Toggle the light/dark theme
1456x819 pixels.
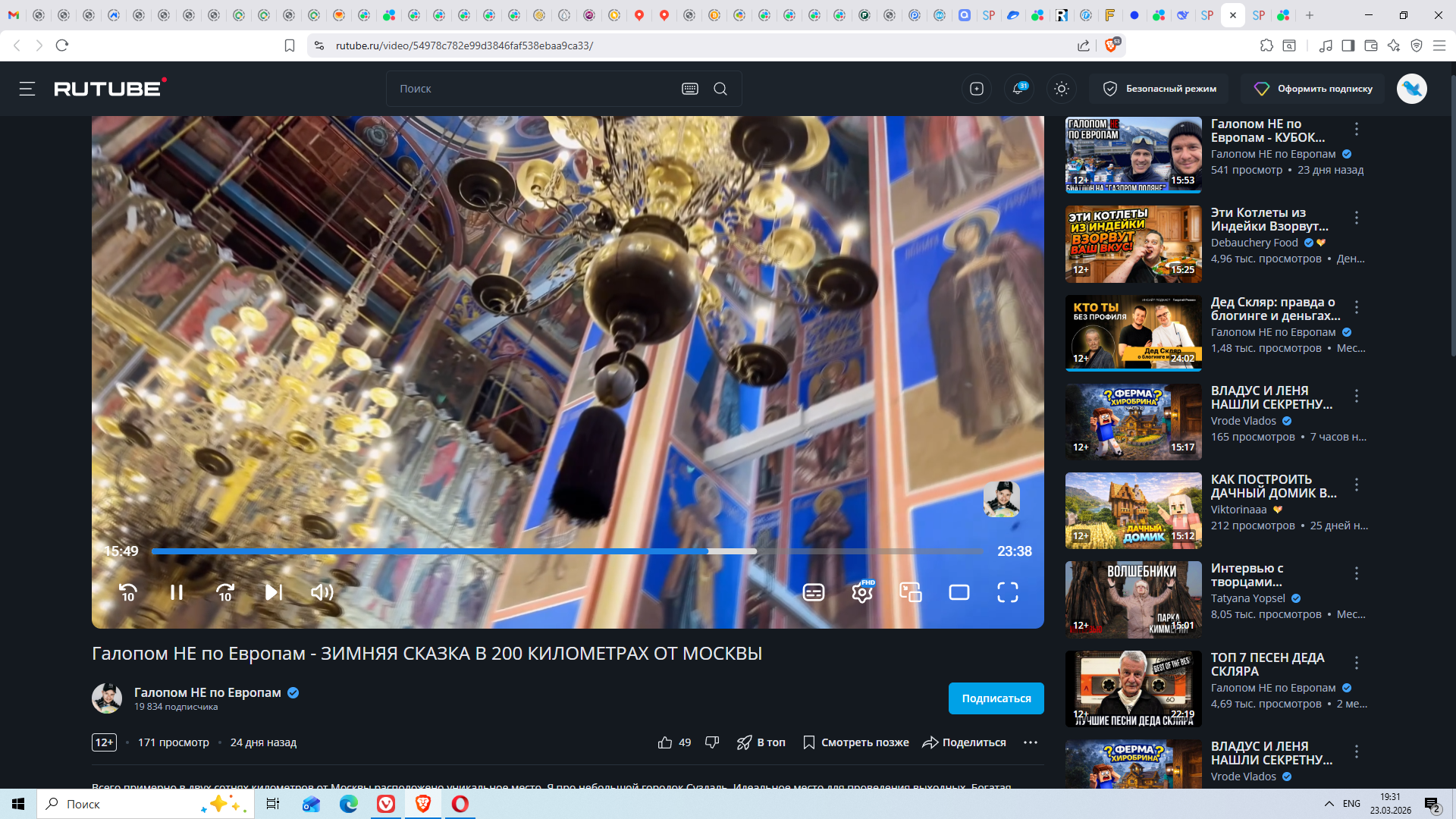(1062, 89)
